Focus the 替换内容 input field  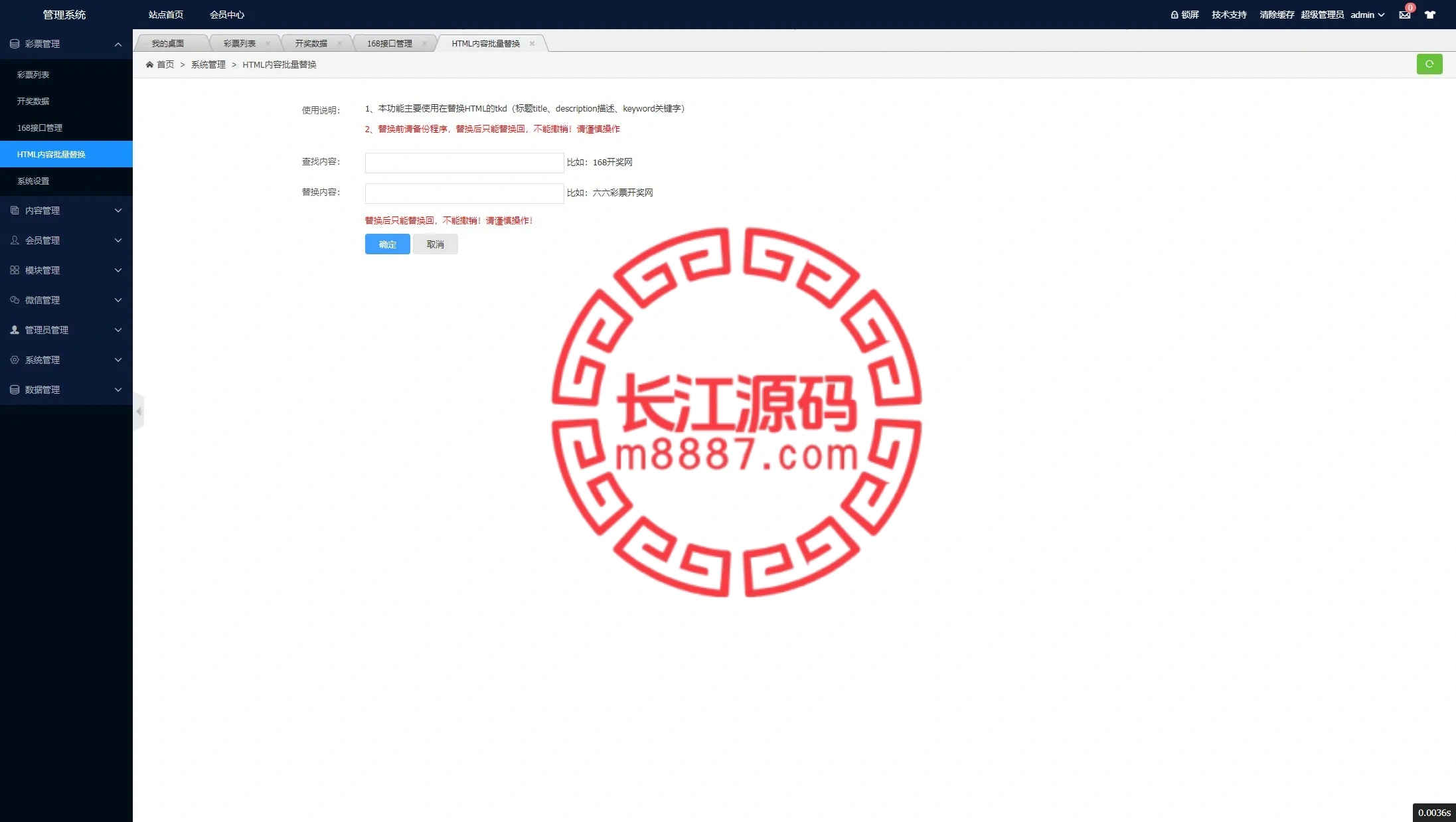(465, 193)
